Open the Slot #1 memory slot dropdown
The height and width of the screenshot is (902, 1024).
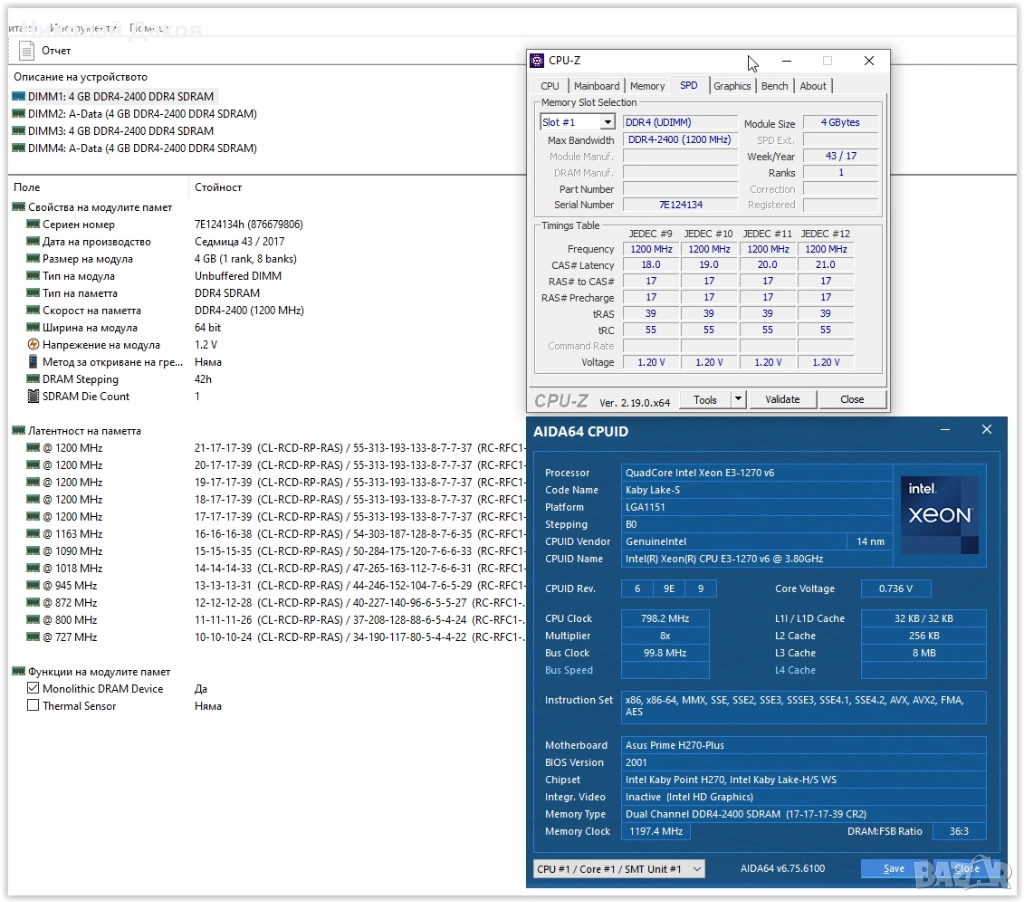click(607, 122)
